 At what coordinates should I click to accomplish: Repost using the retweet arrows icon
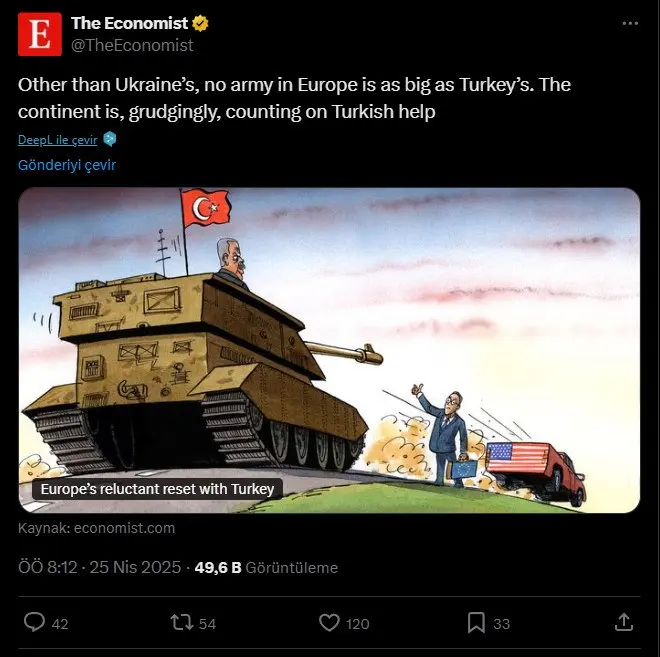pyautogui.click(x=182, y=622)
